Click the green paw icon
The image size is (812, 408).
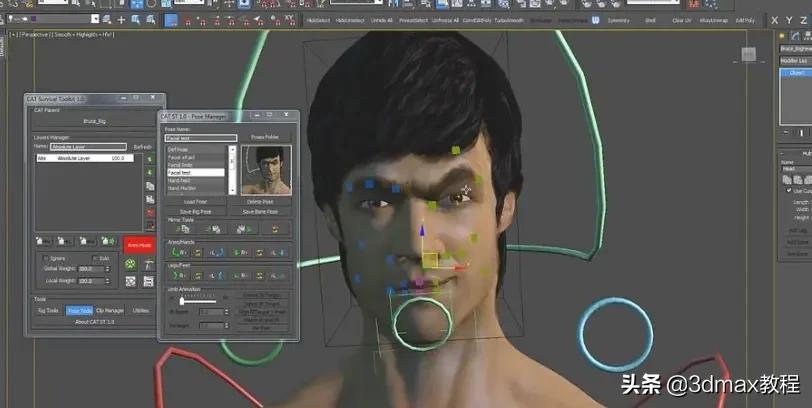click(130, 265)
